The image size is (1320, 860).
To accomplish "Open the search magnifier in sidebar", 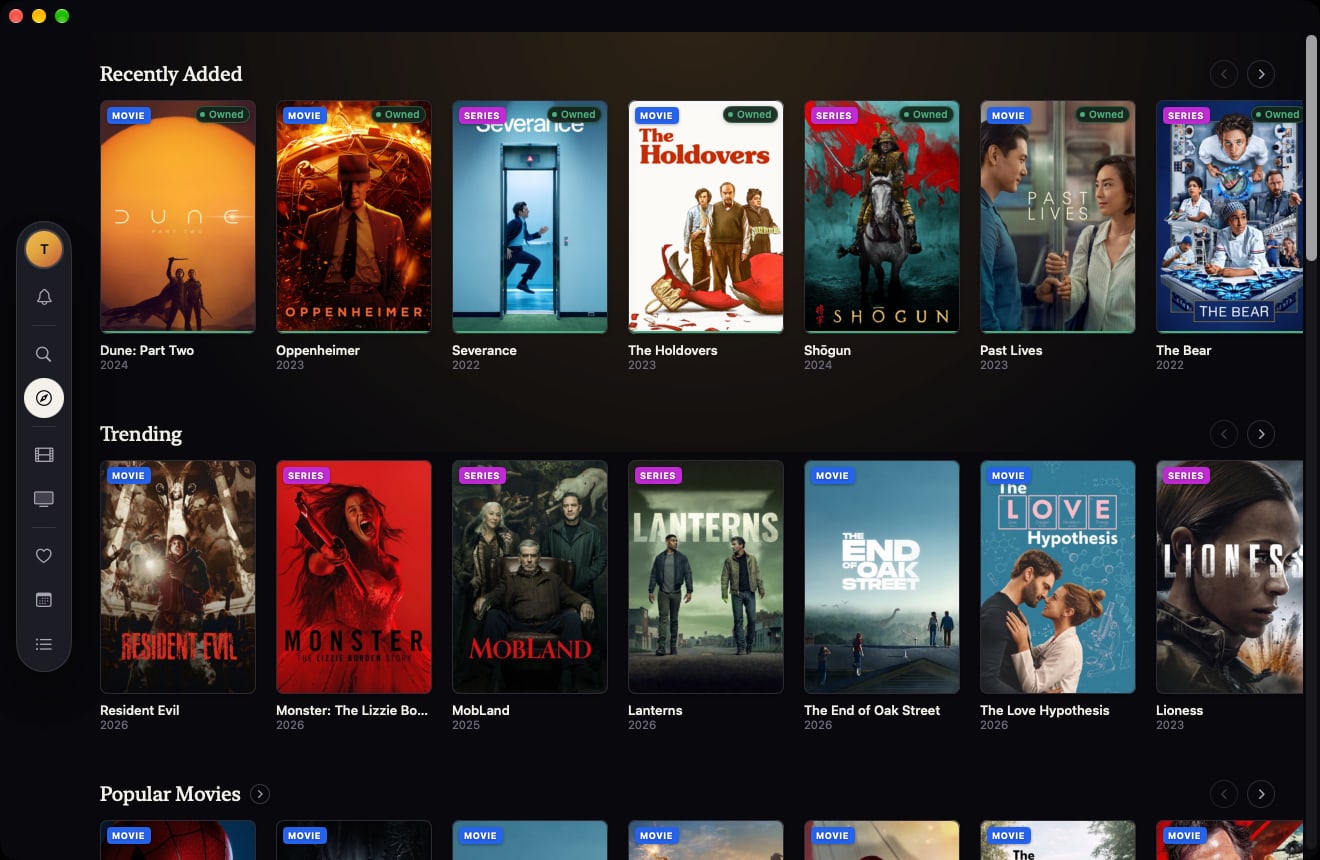I will tap(44, 354).
